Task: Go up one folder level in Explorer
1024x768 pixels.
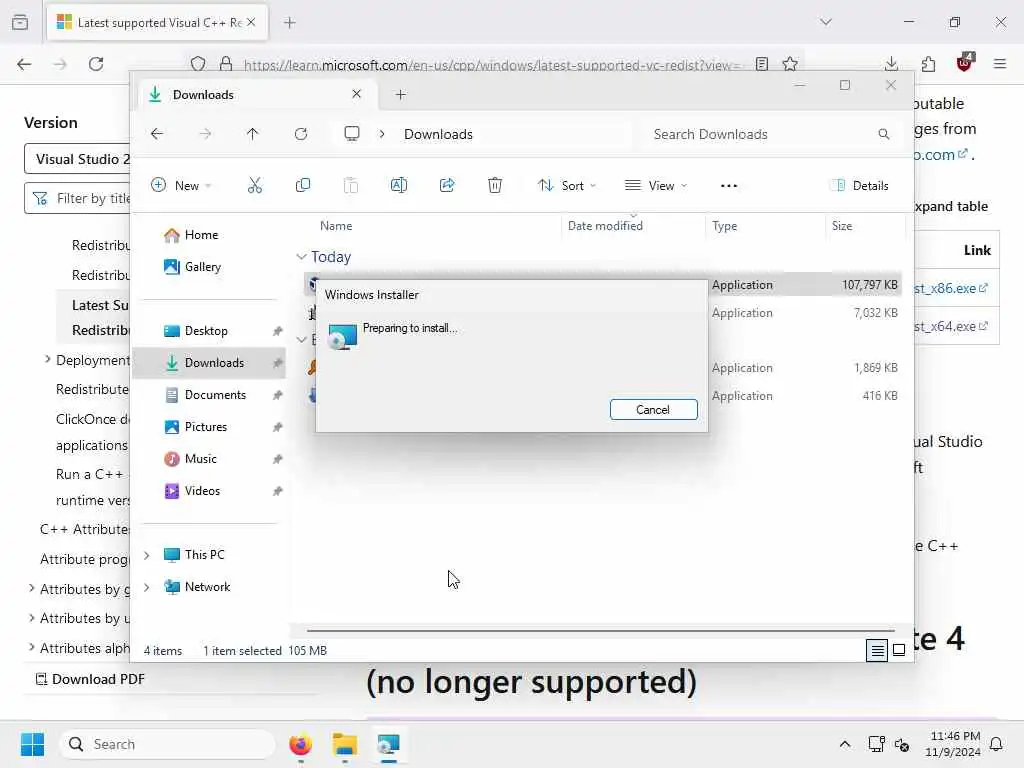Action: pyautogui.click(x=253, y=134)
